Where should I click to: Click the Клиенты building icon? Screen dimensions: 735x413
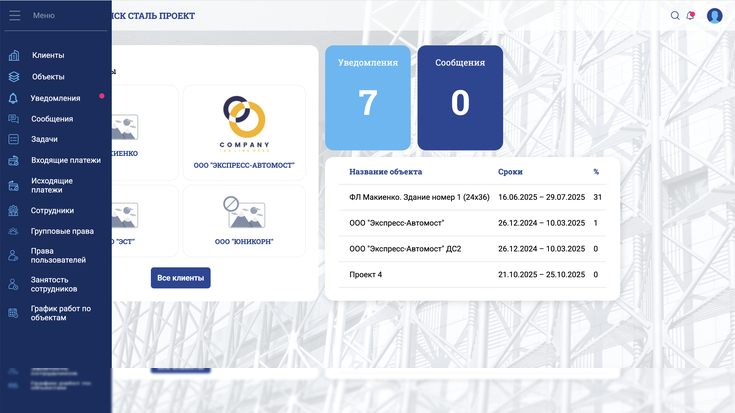pyautogui.click(x=14, y=55)
